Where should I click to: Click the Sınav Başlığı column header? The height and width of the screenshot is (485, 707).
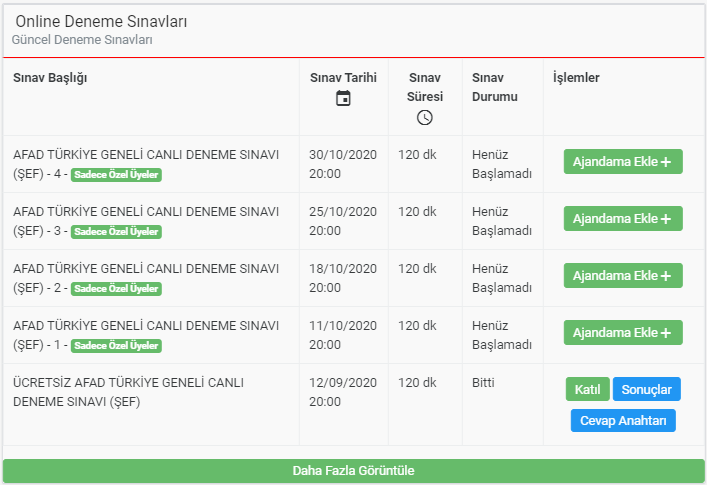(50, 78)
